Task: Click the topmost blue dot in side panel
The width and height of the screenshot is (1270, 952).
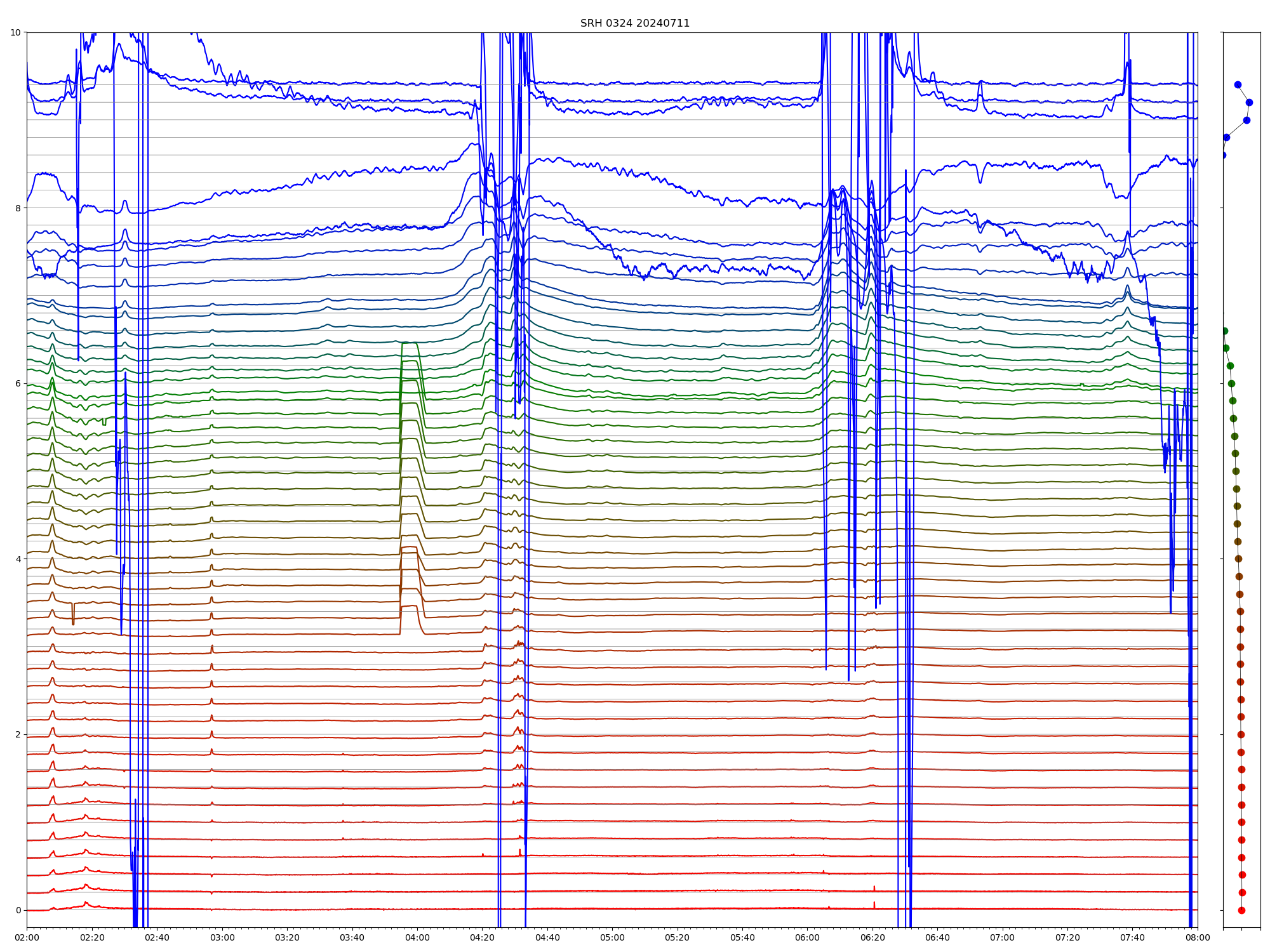Action: click(1238, 84)
